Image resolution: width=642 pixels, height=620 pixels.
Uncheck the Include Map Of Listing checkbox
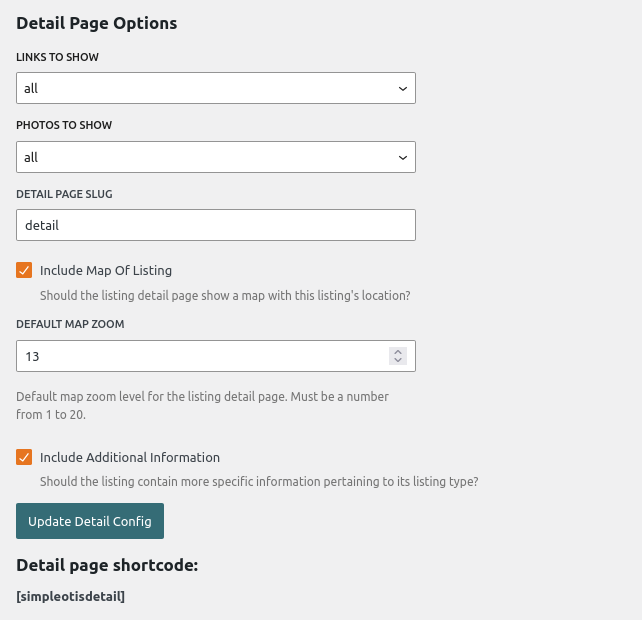click(24, 270)
